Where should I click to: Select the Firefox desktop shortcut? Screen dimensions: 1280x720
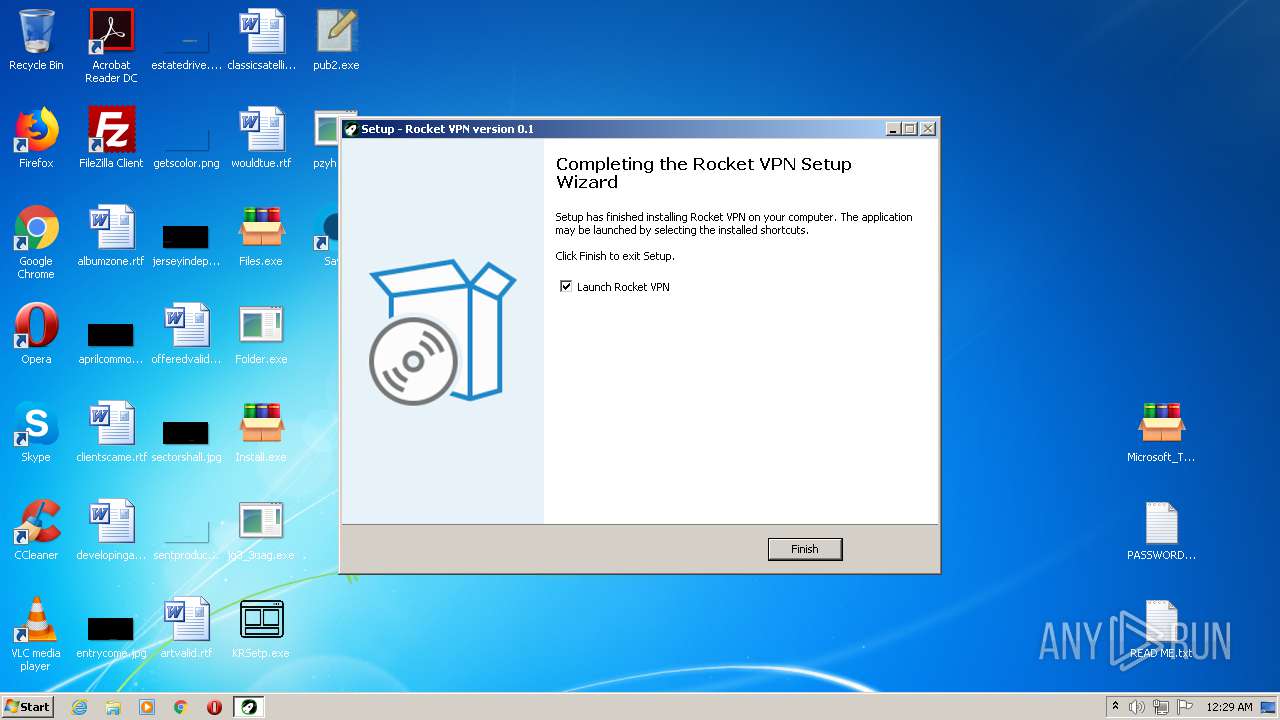coord(36,138)
